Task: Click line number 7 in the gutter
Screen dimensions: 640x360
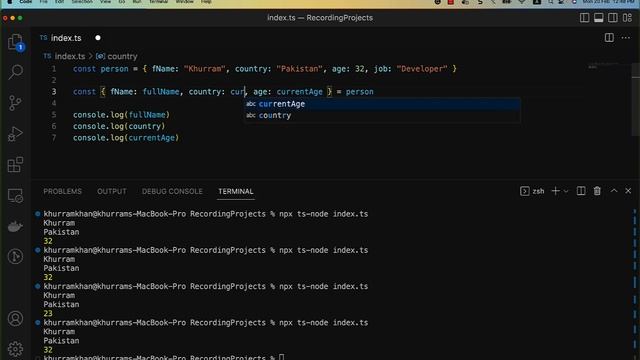Action: click(53, 138)
